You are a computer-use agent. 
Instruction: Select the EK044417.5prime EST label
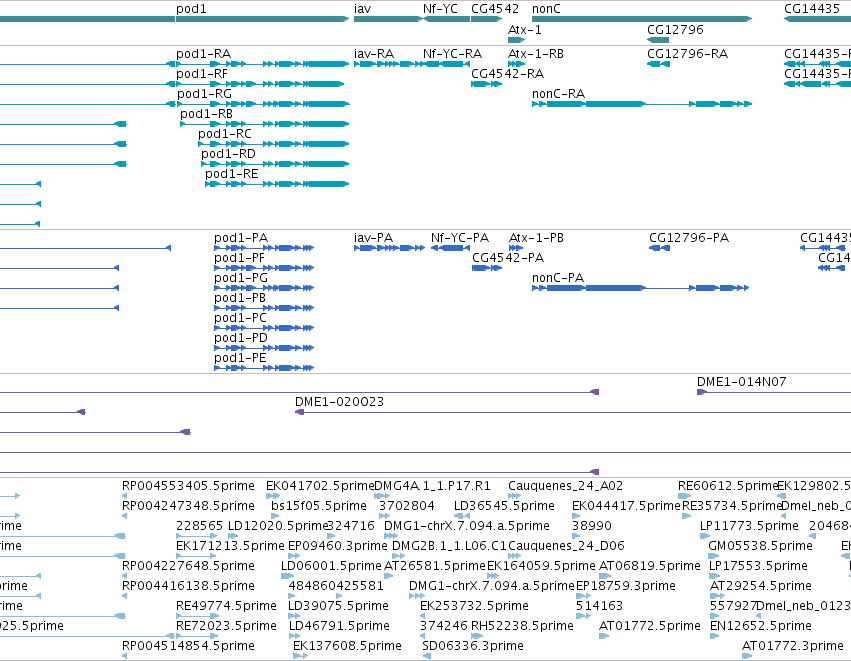[626, 506]
